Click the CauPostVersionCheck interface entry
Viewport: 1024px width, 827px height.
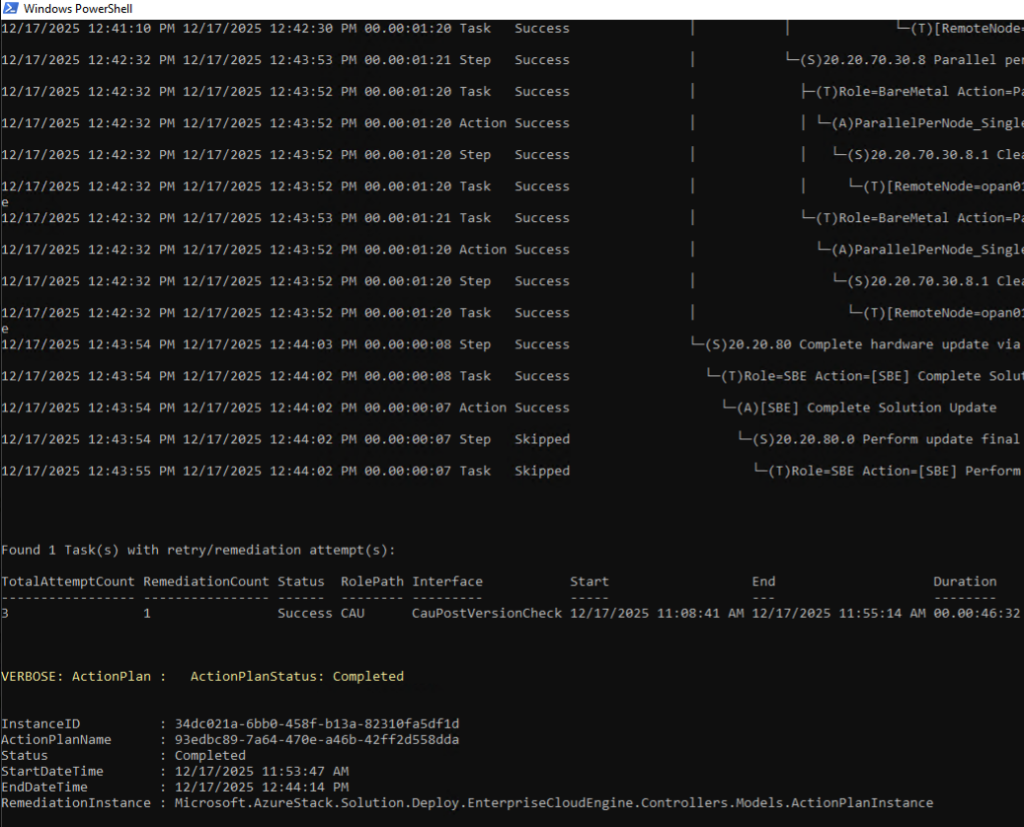(x=487, y=613)
